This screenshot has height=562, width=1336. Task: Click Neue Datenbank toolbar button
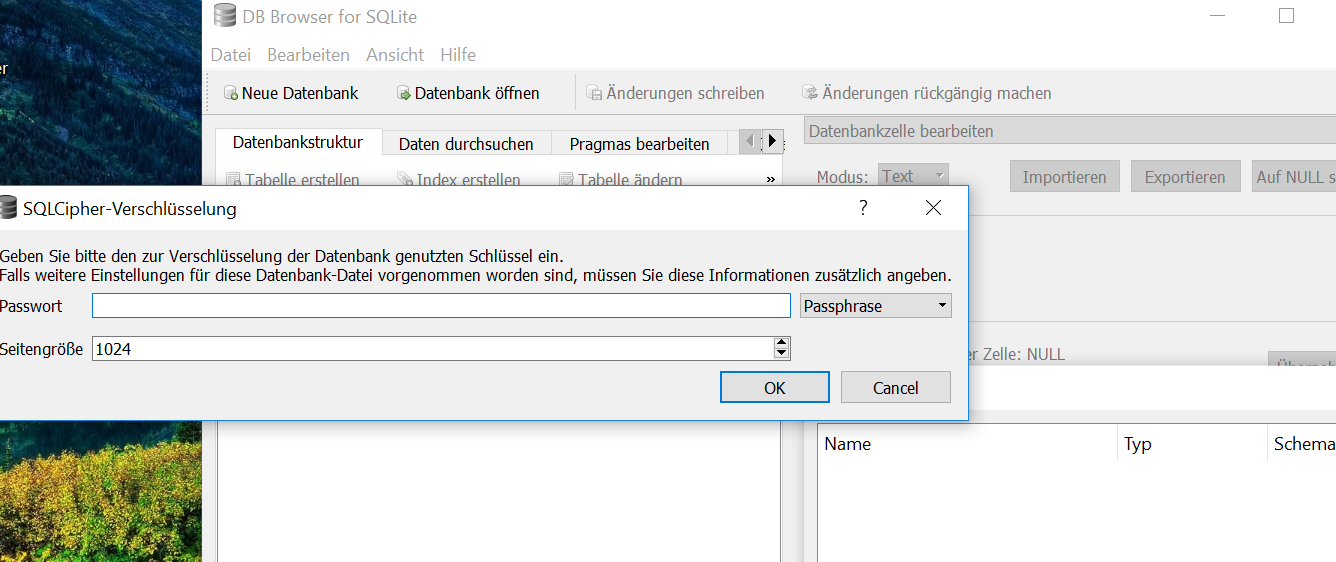coord(291,93)
